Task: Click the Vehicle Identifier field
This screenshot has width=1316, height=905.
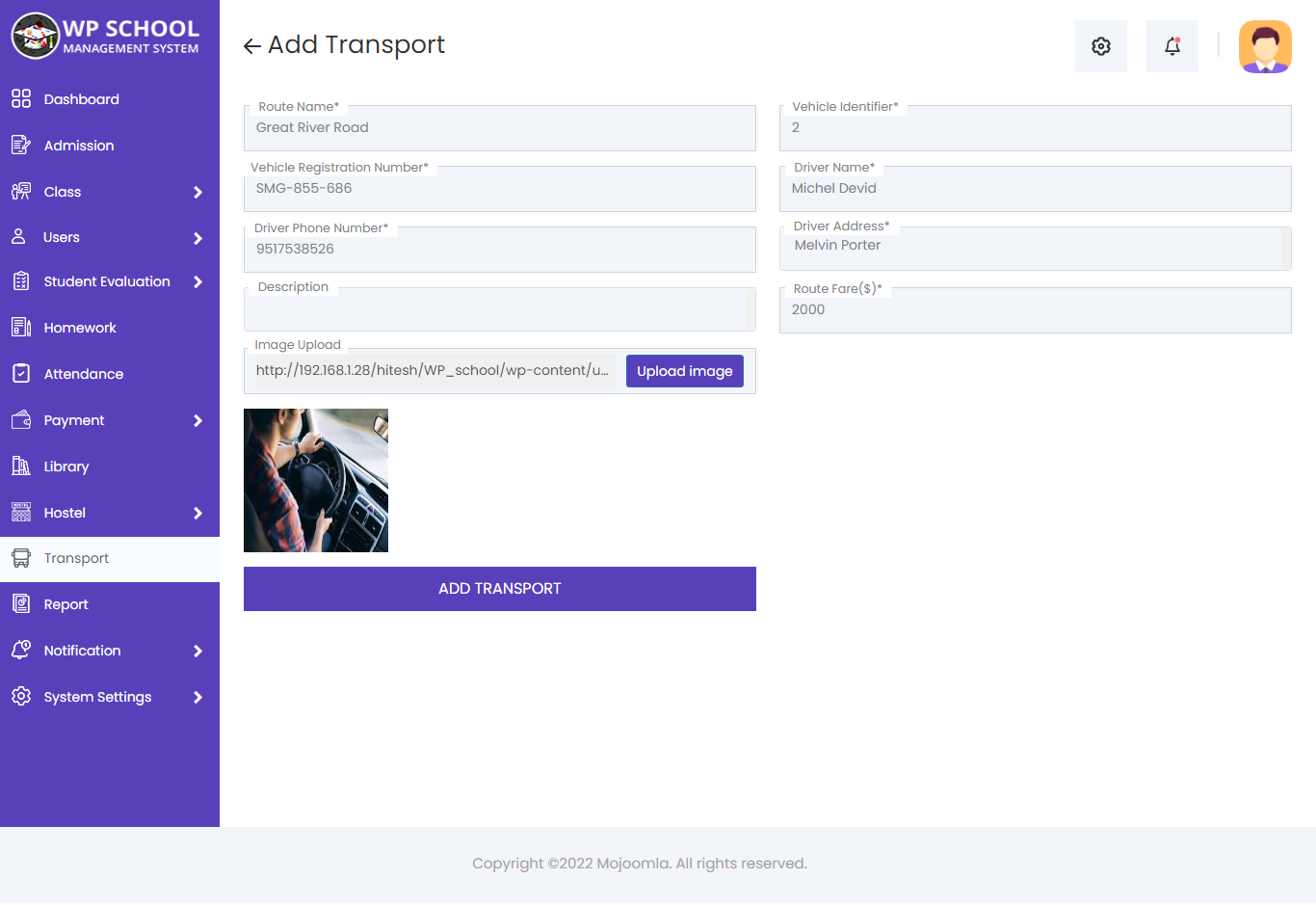Action: pos(1036,128)
